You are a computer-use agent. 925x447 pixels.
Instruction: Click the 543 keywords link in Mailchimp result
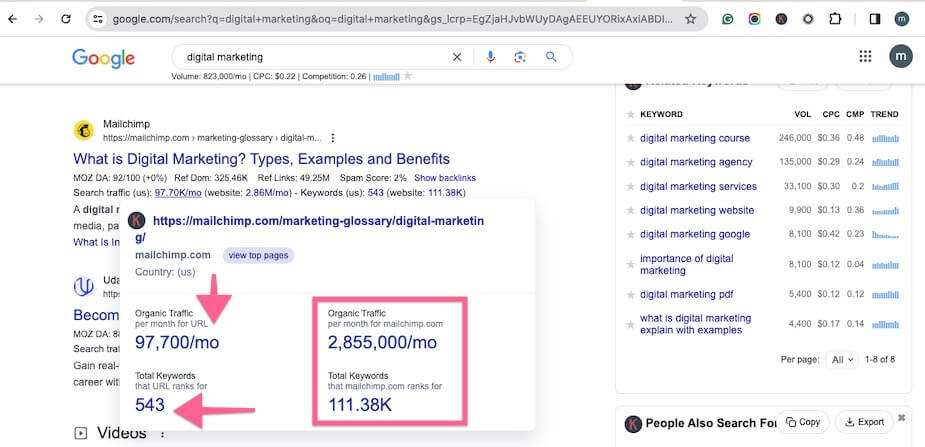376,193
